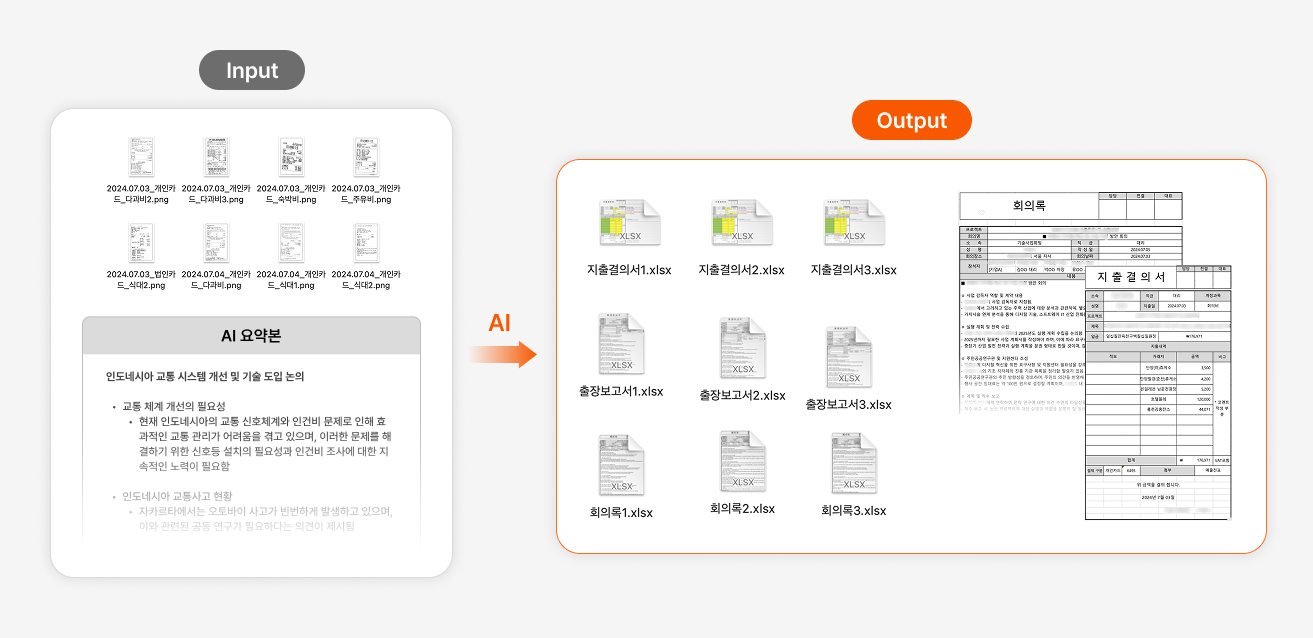Open the 지출결의서1.xlsx file icon
1313x638 pixels.
pos(628,224)
